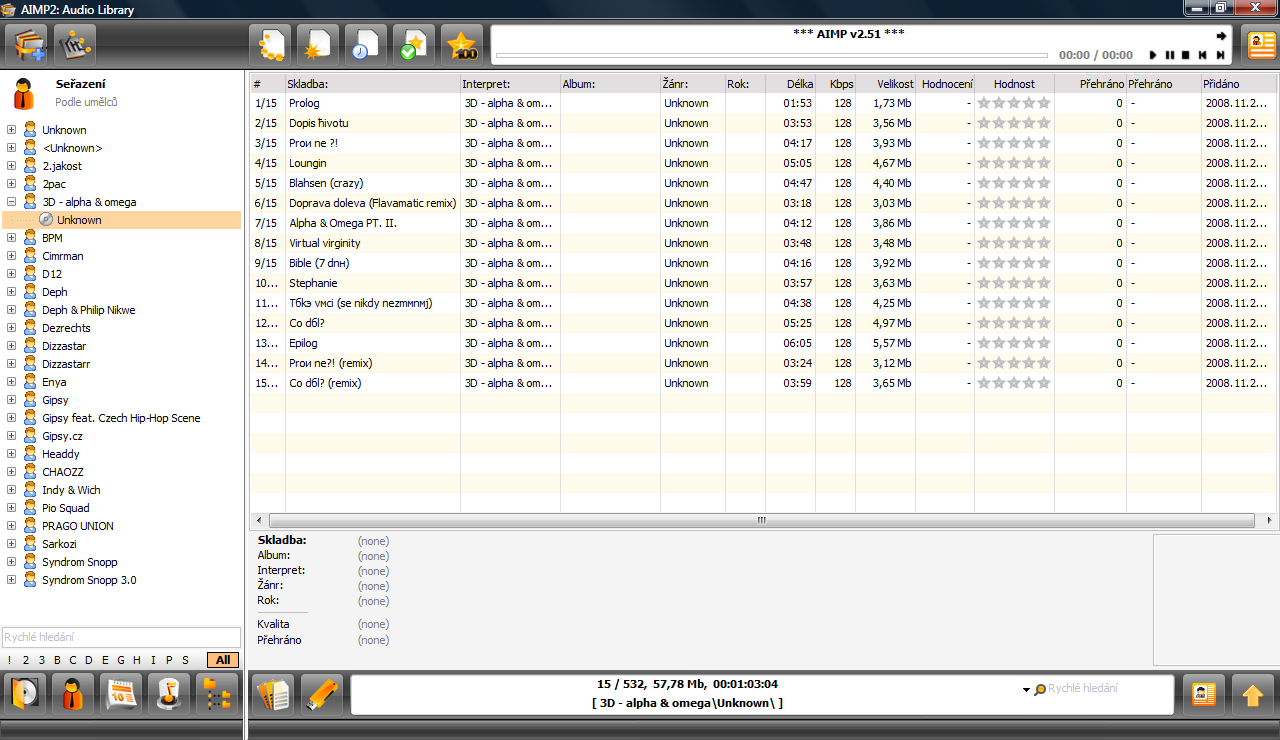1280x740 pixels.
Task: Sort by the Skladba column header
Action: [x=372, y=84]
